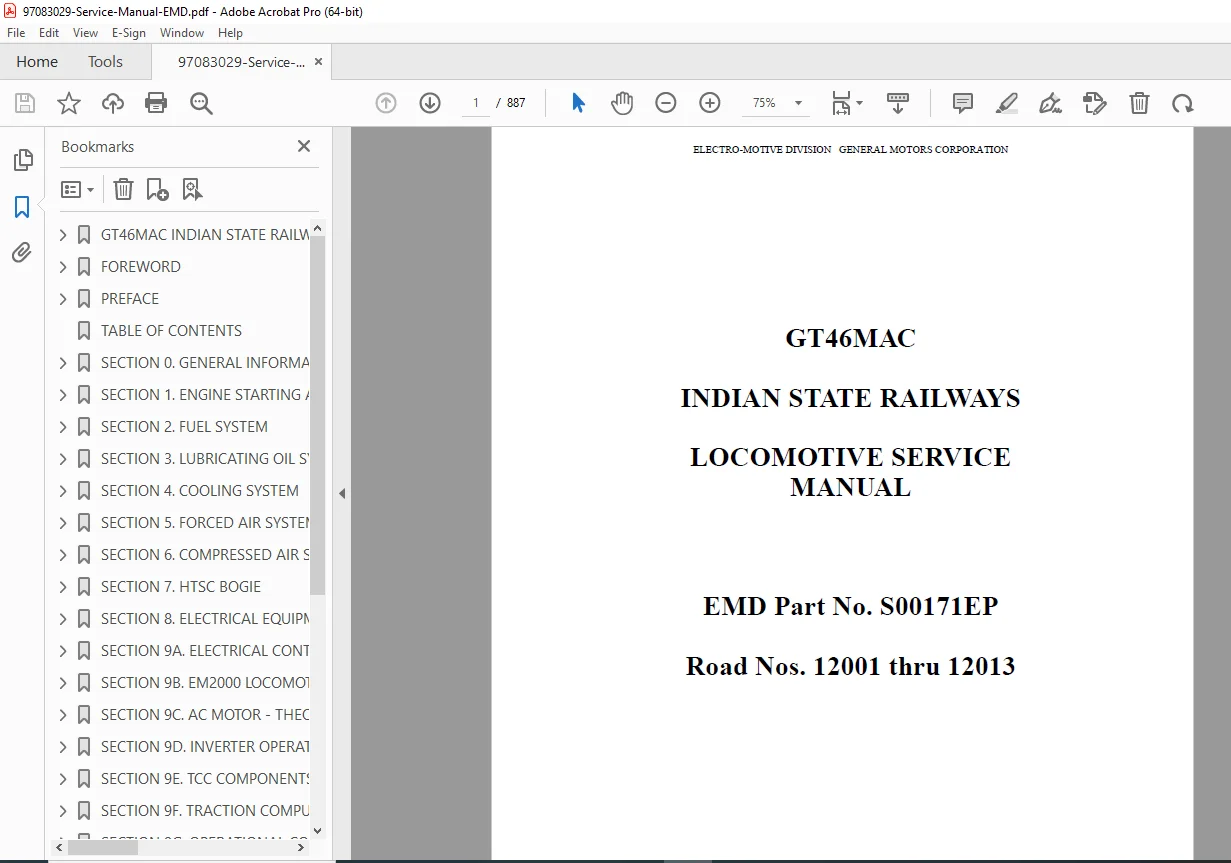1231x863 pixels.
Task: Close the 97083029-Service document tab
Action: 319,62
